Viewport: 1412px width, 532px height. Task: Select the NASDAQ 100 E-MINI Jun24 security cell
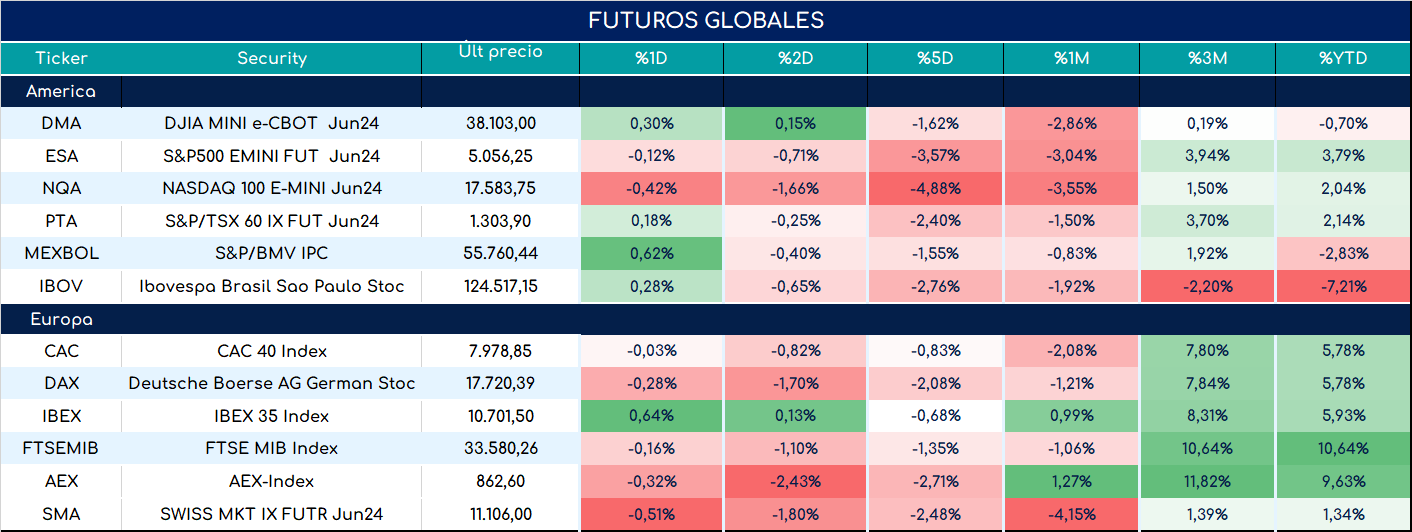pos(272,188)
